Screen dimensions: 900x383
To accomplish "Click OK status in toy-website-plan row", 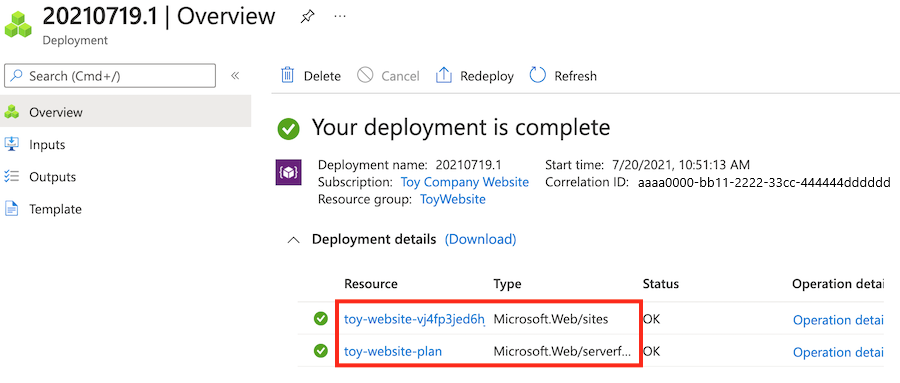I will (651, 351).
